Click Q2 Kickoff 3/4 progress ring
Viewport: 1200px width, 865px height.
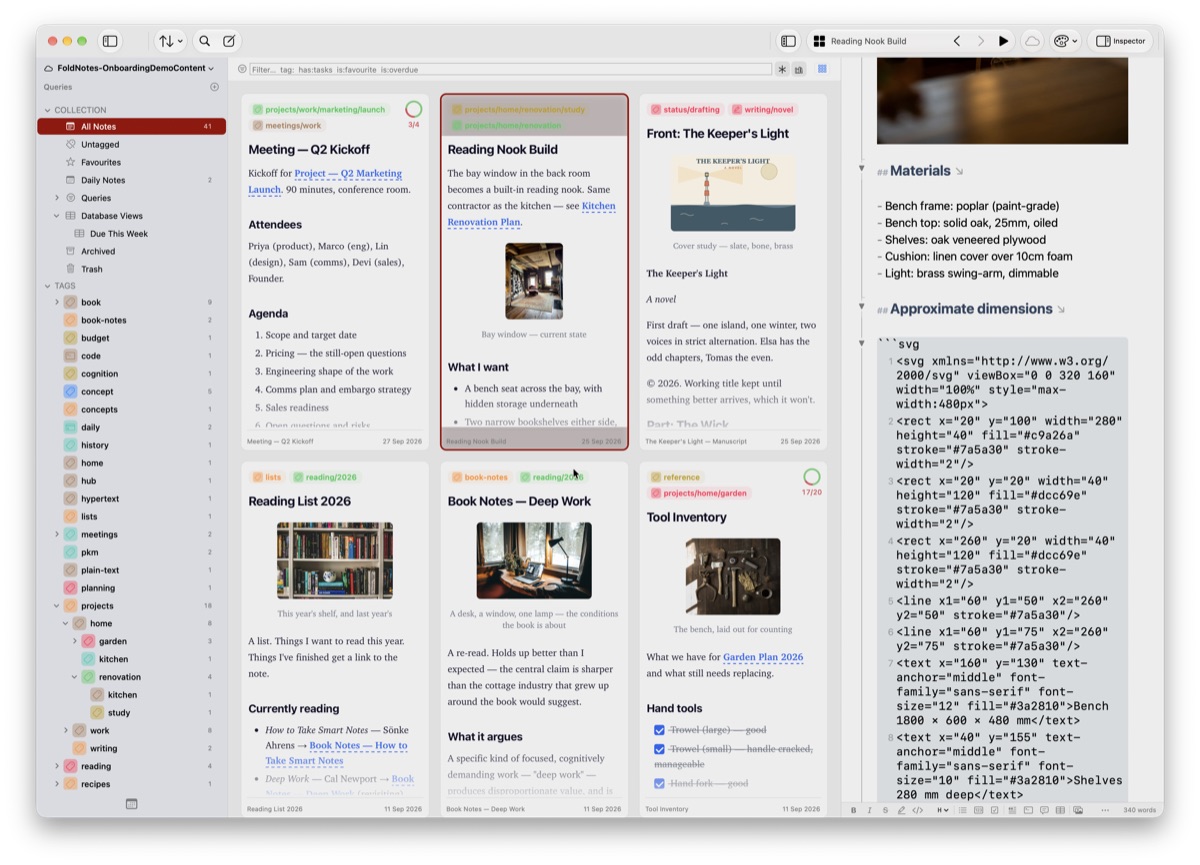coord(413,110)
